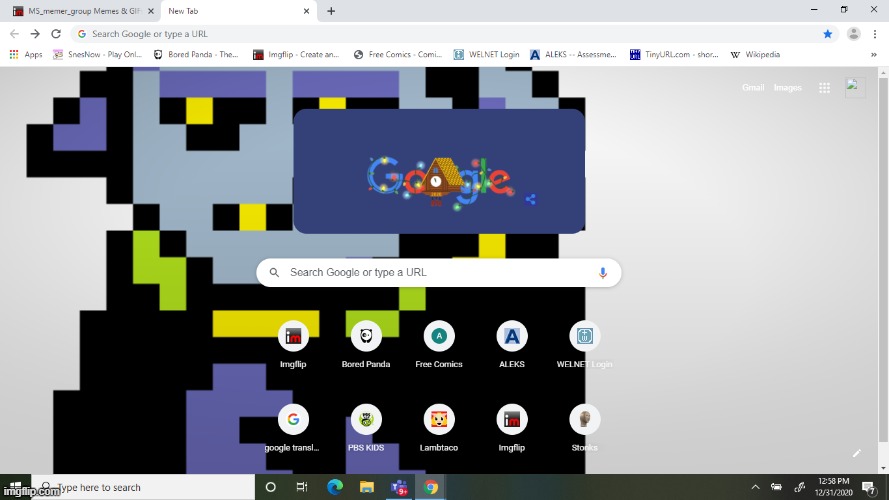
Task: Click the customize page pencil icon
Action: [857, 453]
